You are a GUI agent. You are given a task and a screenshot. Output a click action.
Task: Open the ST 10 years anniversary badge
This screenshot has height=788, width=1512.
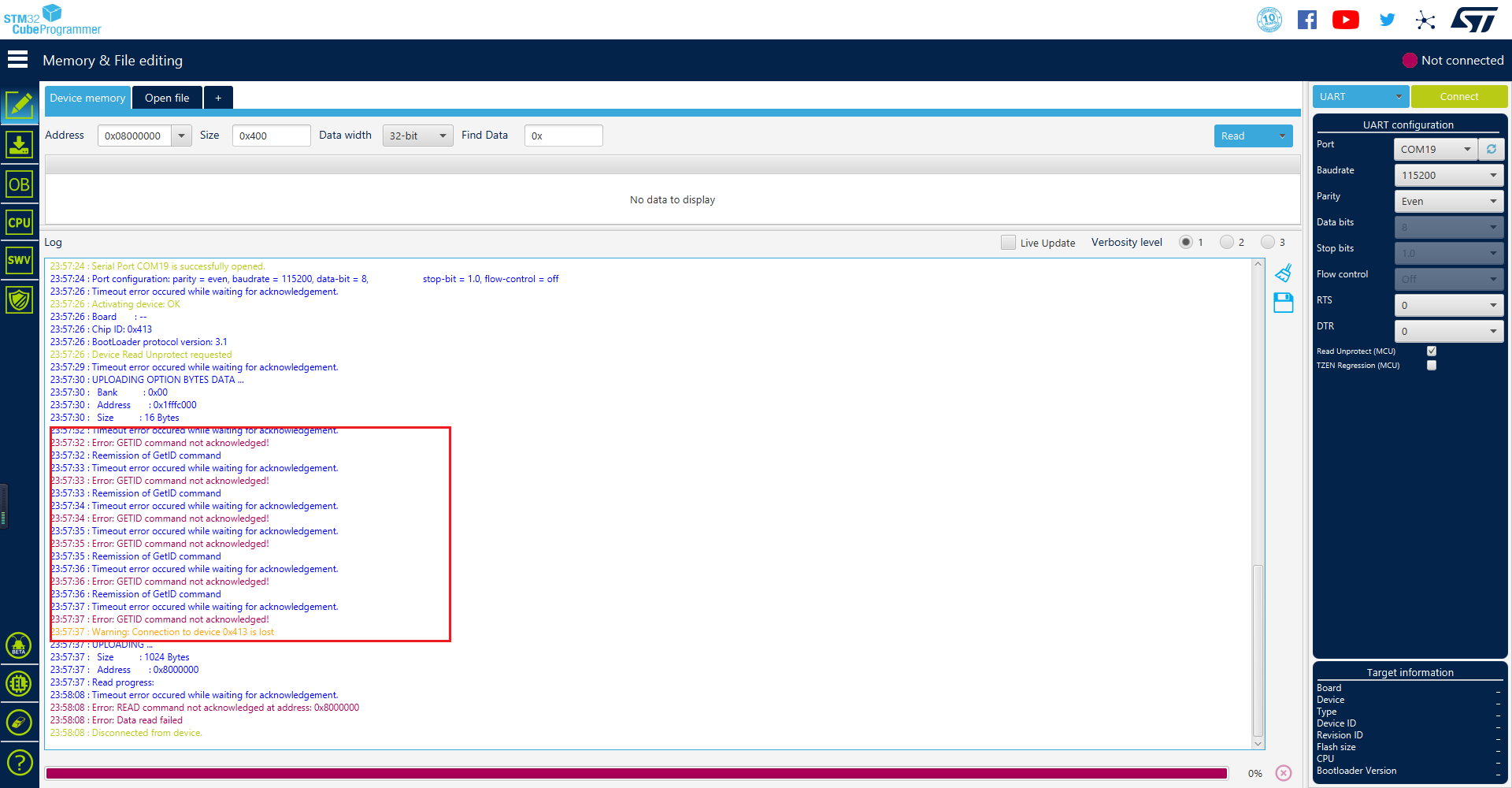(x=1269, y=20)
